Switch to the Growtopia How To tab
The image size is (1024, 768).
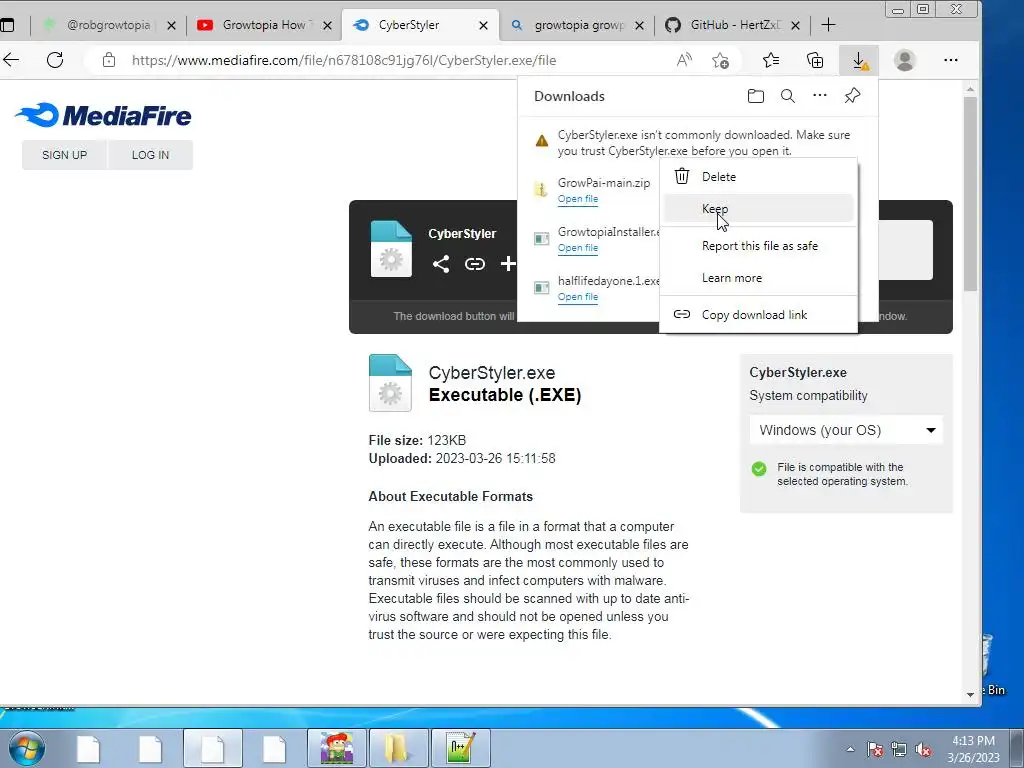(x=264, y=25)
